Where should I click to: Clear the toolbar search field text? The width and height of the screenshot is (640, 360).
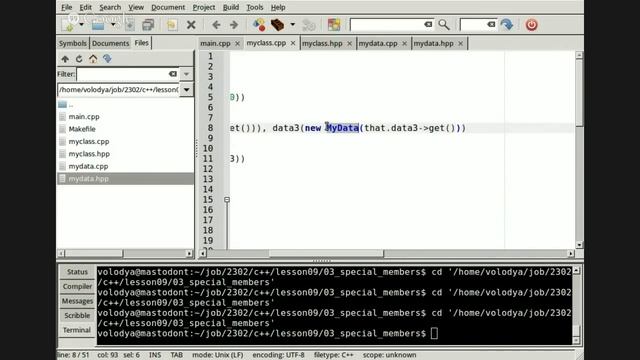coord(428,25)
